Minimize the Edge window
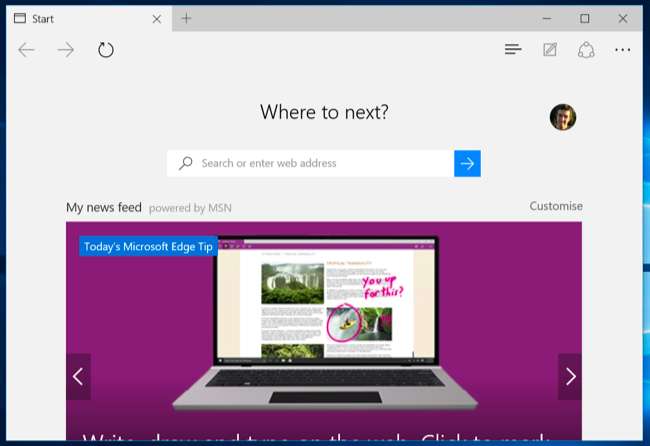 pyautogui.click(x=547, y=18)
